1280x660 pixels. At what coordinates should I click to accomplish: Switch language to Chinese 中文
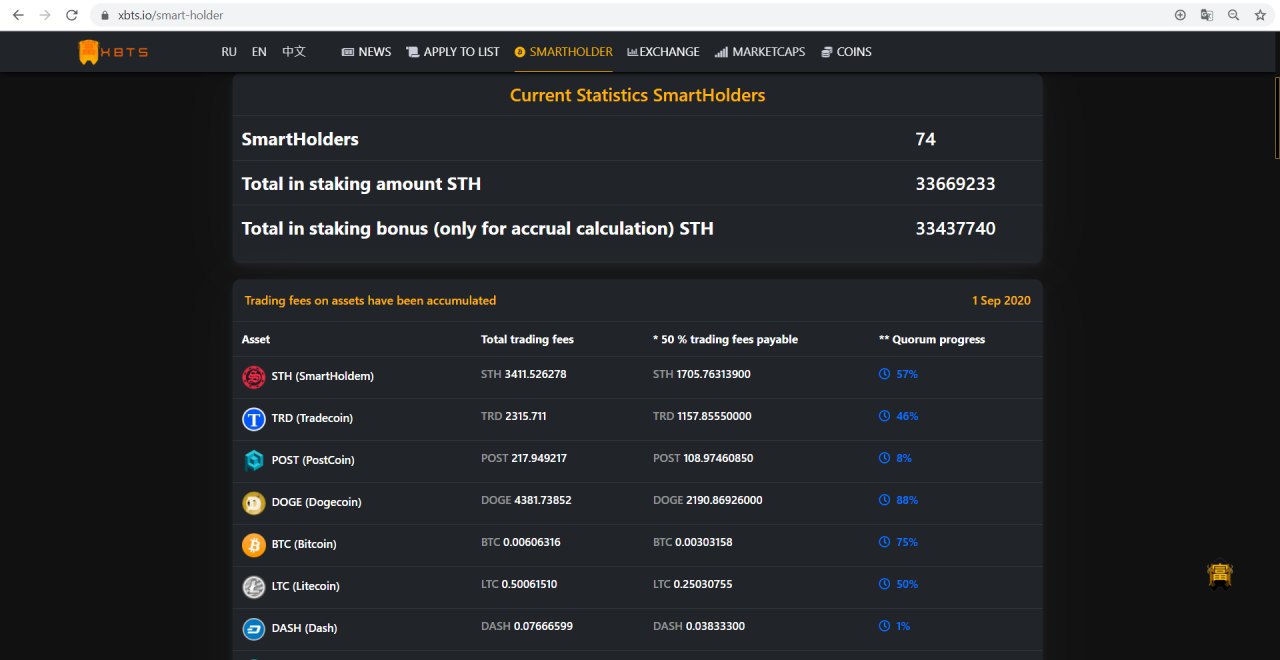(x=294, y=52)
